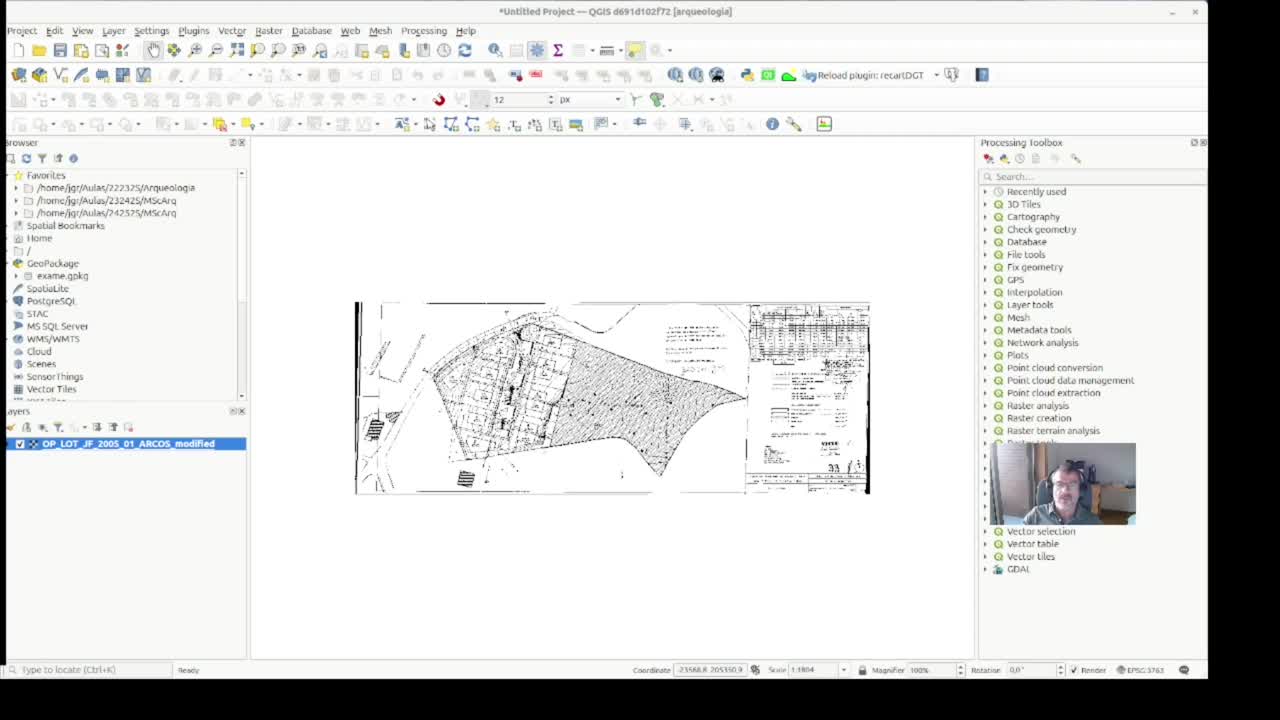Toggle the mouse extents display icon beside coordinates

755,670
